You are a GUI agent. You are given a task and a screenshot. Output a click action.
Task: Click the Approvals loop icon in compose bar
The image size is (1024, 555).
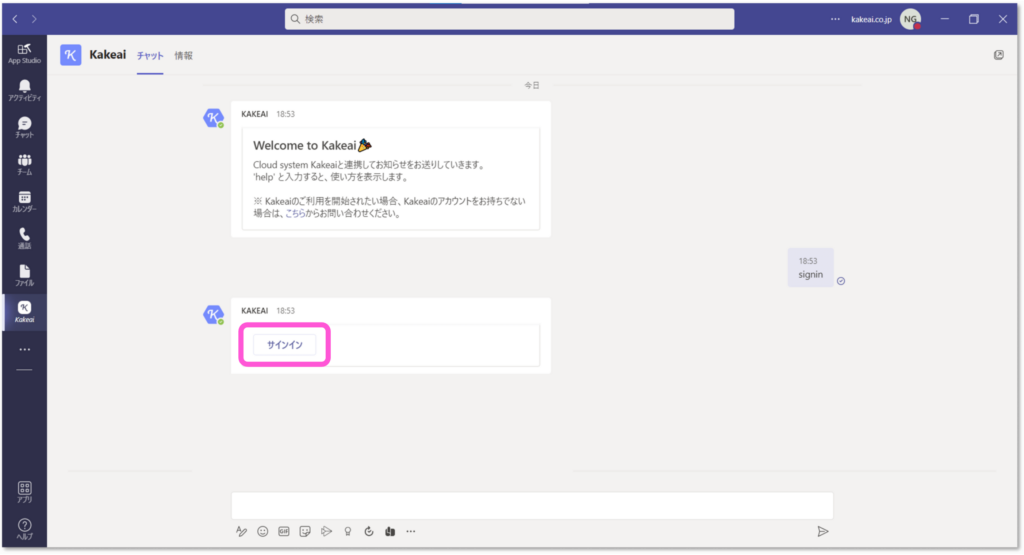click(369, 531)
